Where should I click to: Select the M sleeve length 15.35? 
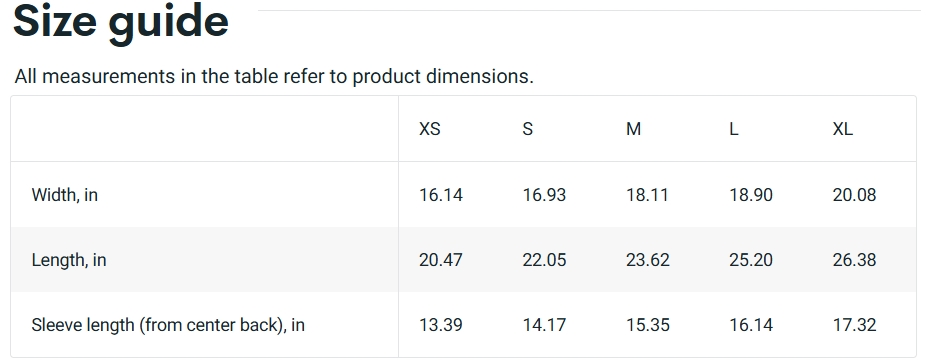(647, 325)
